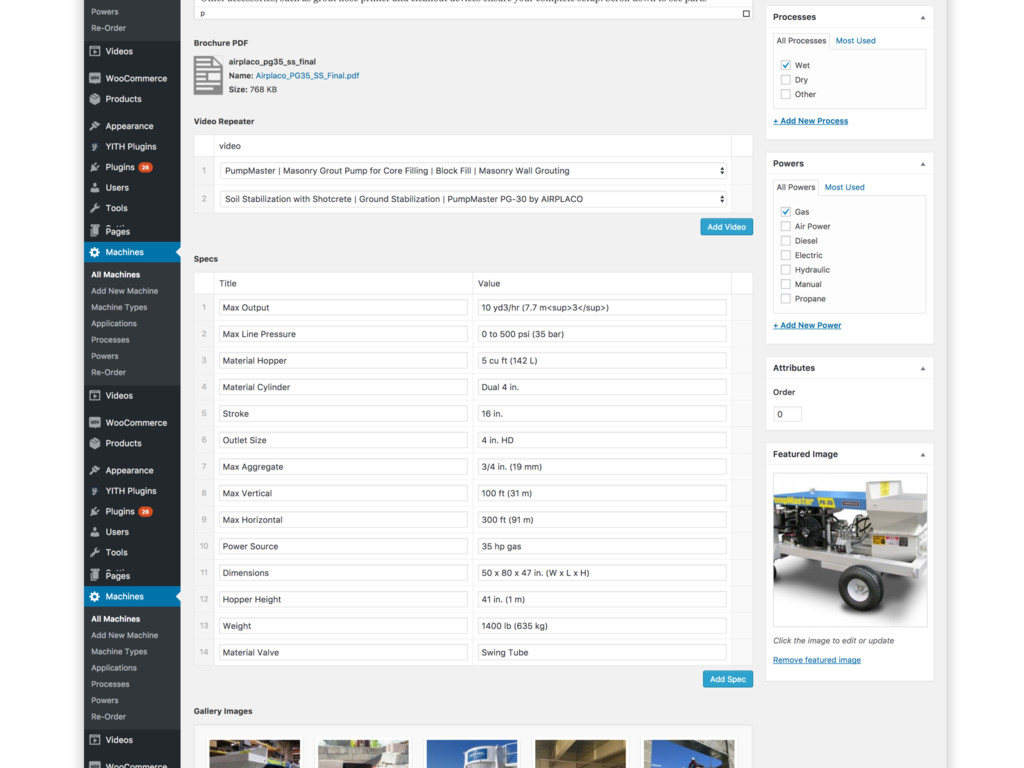Click the Plugins plug icon in the lower sidebar menu
Viewport: 1024px width, 768px height.
coord(95,511)
